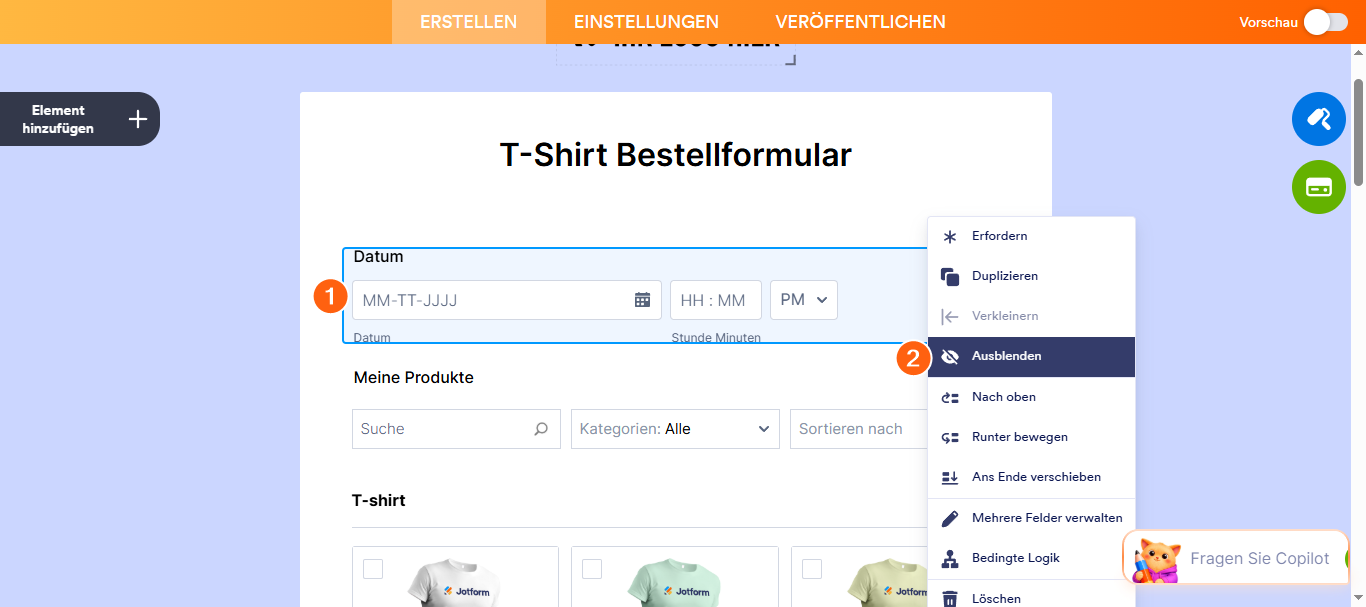Click the logic tree icon beside Bedingte Logik
Image resolution: width=1366 pixels, height=607 pixels.
coord(950,558)
